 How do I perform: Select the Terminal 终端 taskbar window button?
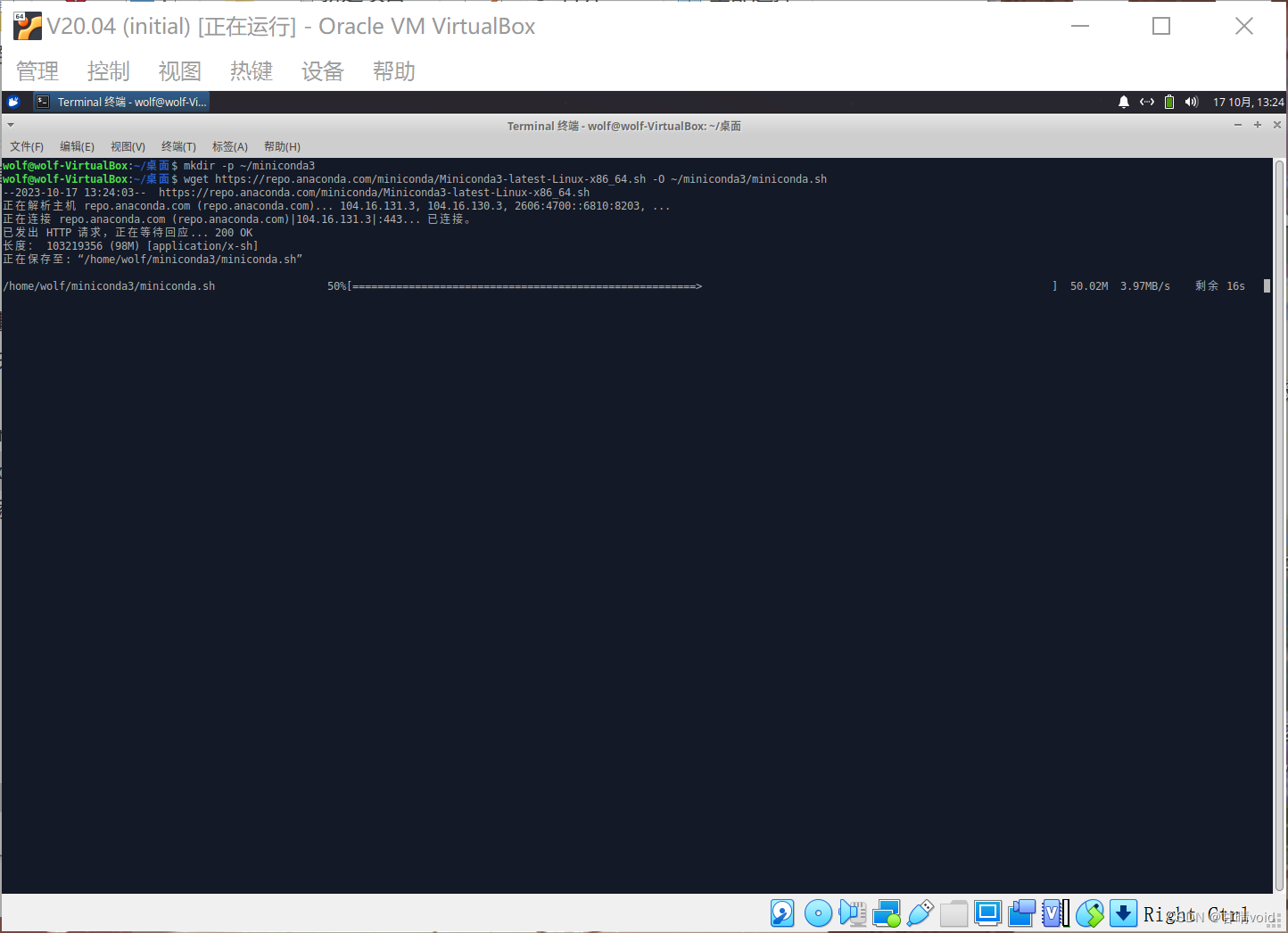click(121, 102)
